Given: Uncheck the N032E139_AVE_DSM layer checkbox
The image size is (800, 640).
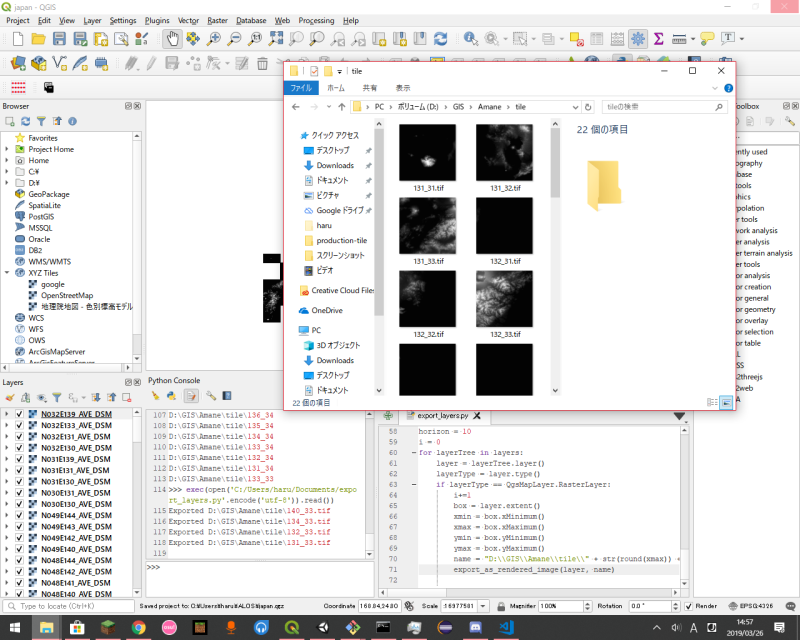Looking at the screenshot, I should pos(19,413).
